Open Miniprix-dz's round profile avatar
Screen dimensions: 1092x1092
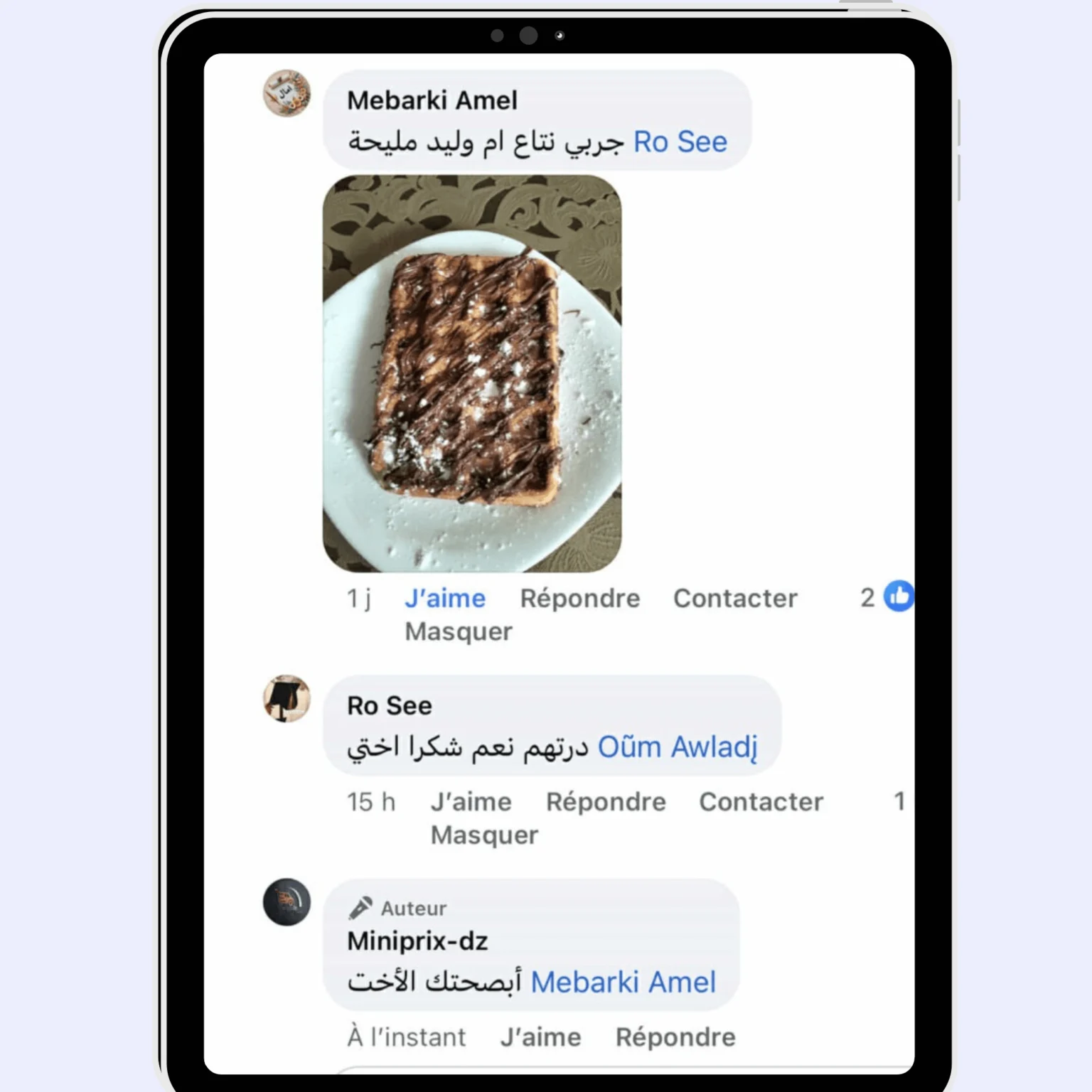coord(287,902)
